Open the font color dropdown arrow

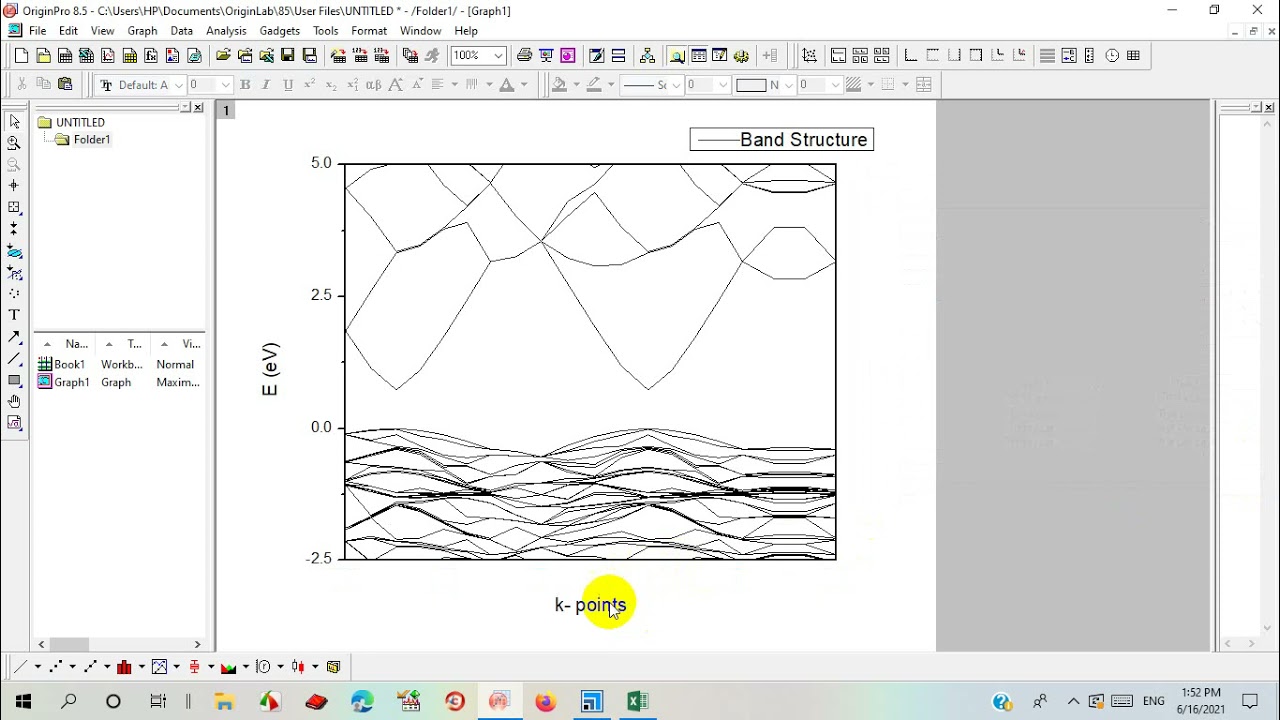(525, 85)
